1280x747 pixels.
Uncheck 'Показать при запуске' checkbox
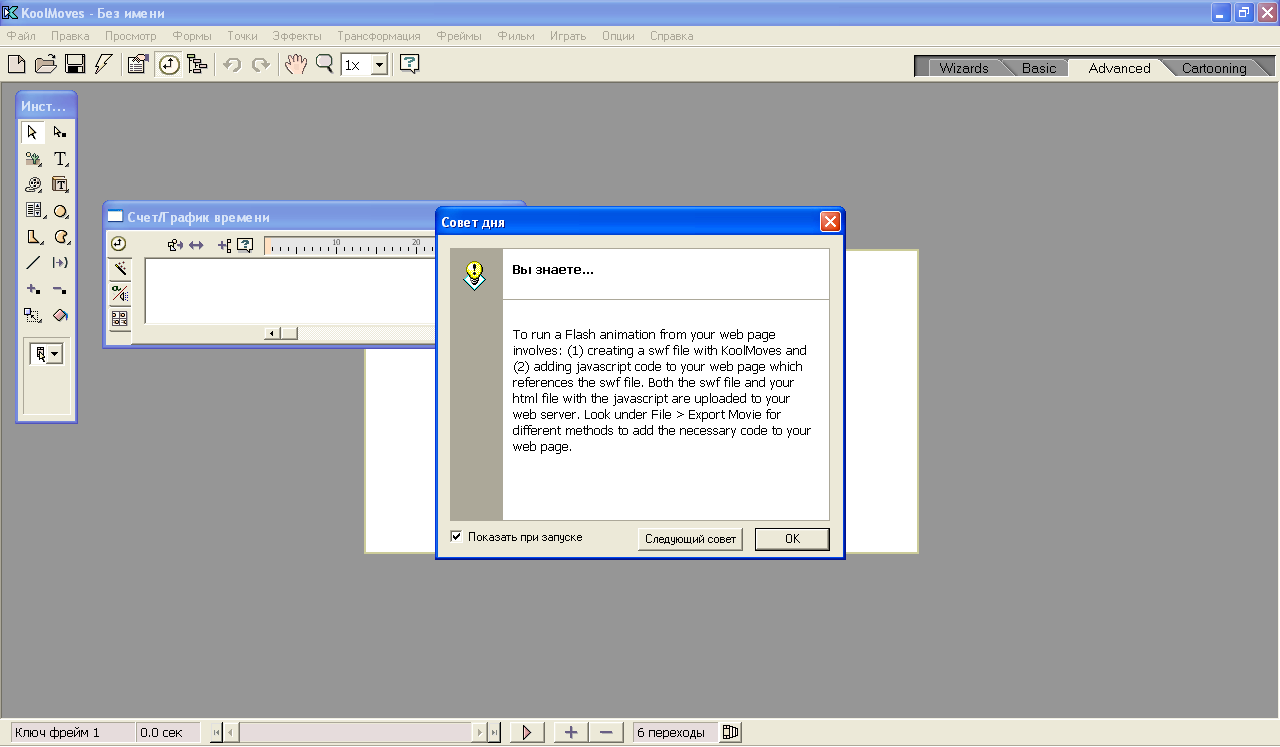(457, 537)
